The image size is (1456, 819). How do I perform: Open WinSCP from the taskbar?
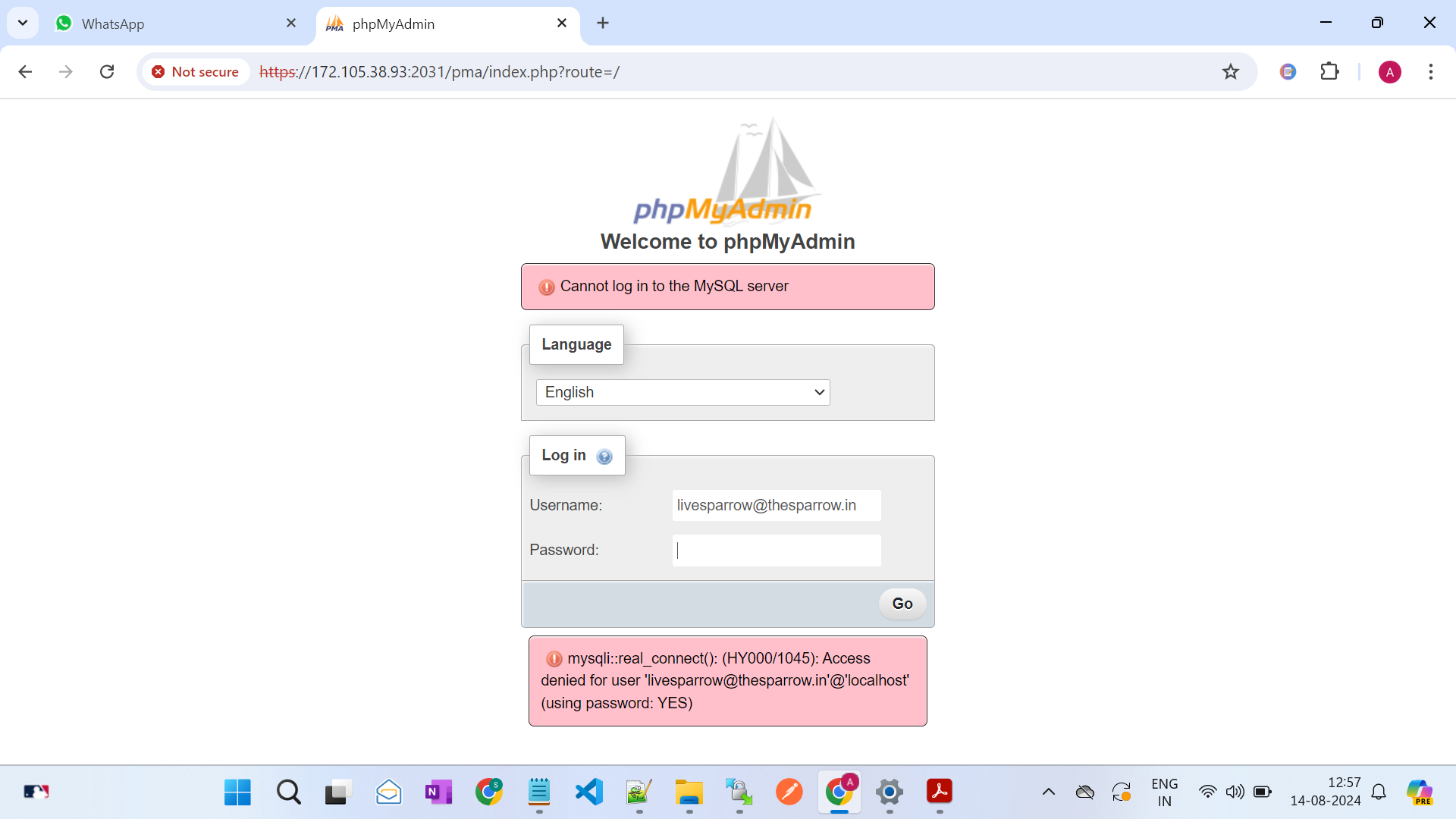(739, 792)
